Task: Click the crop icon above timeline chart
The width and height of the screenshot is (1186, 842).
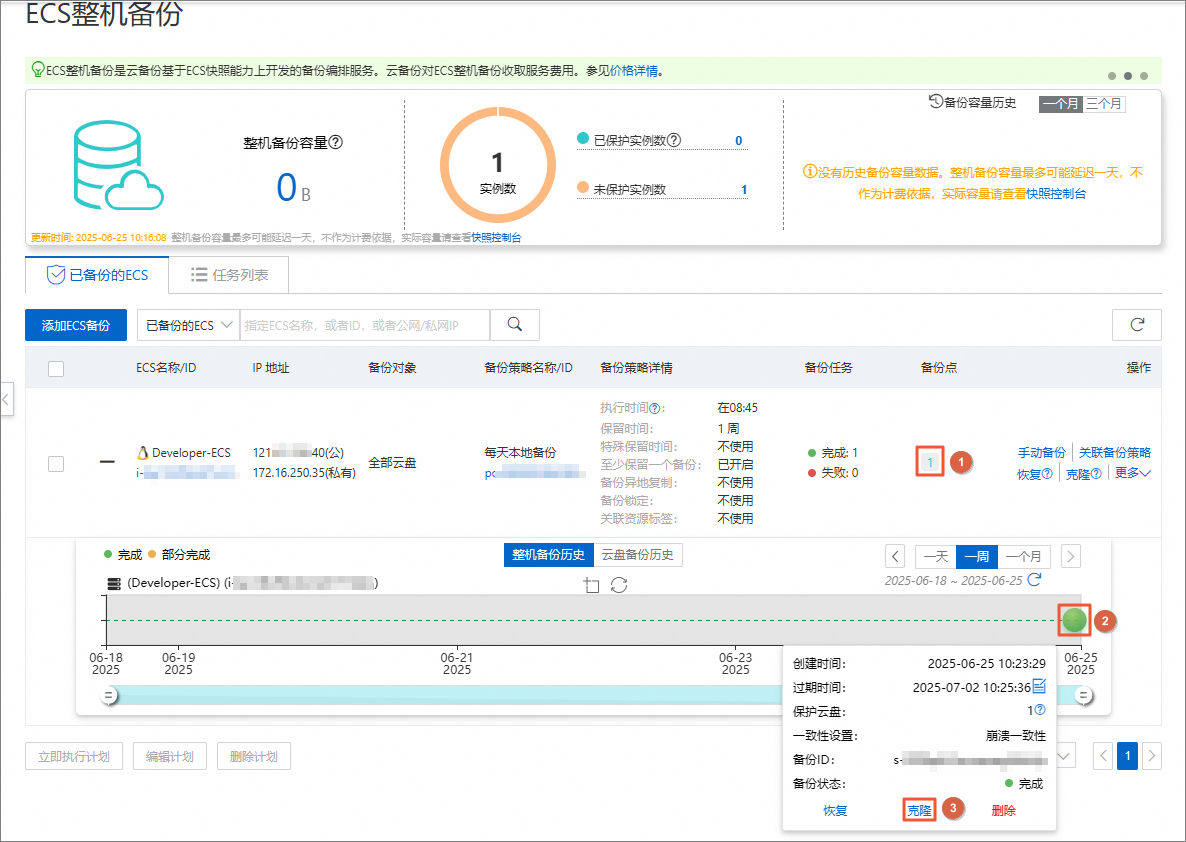Action: pos(591,585)
